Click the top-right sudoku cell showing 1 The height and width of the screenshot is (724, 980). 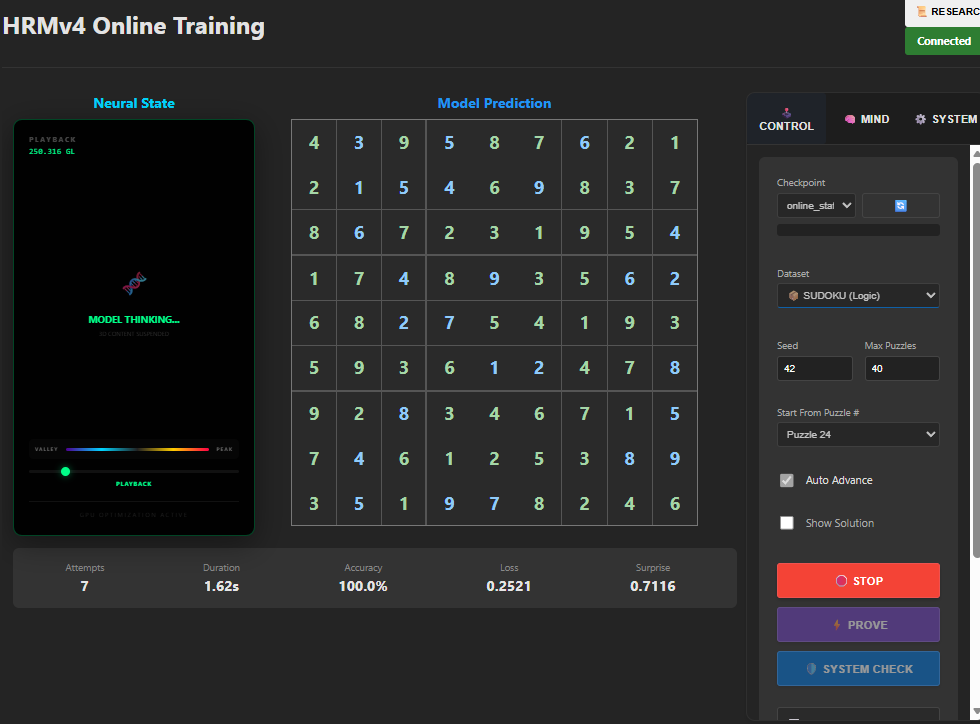[675, 143]
